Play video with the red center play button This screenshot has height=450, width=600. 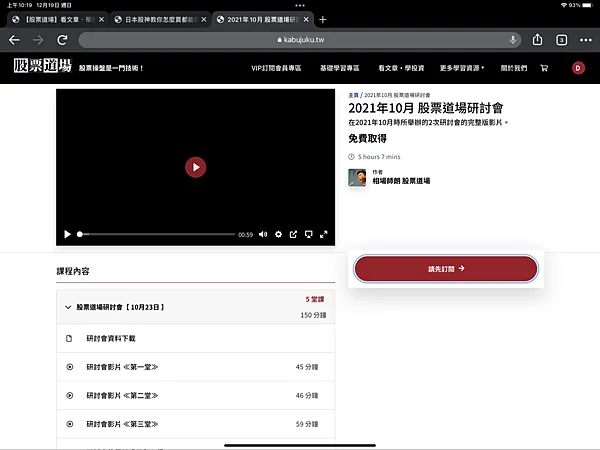[196, 167]
